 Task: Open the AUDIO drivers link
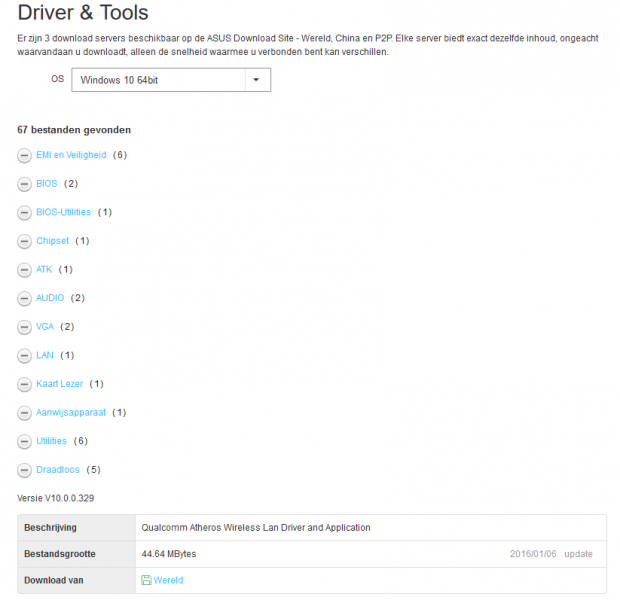pos(50,298)
